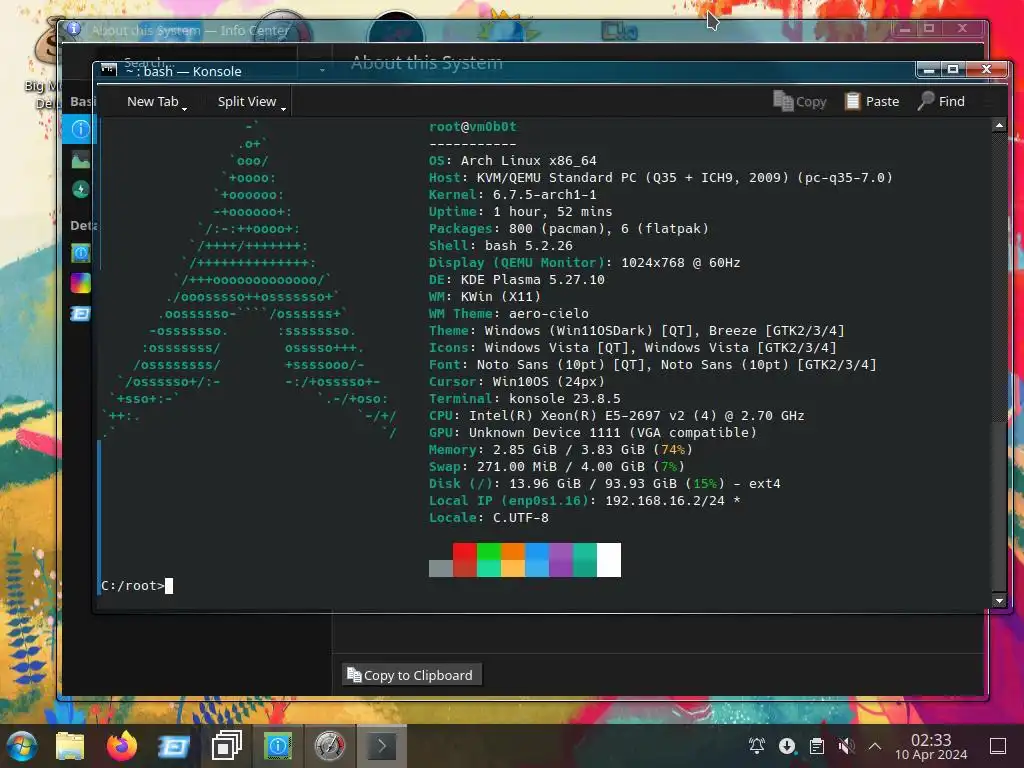This screenshot has width=1024, height=768.
Task: Open the Energy lightning icon in Info Center sidebar
Action: (80, 189)
